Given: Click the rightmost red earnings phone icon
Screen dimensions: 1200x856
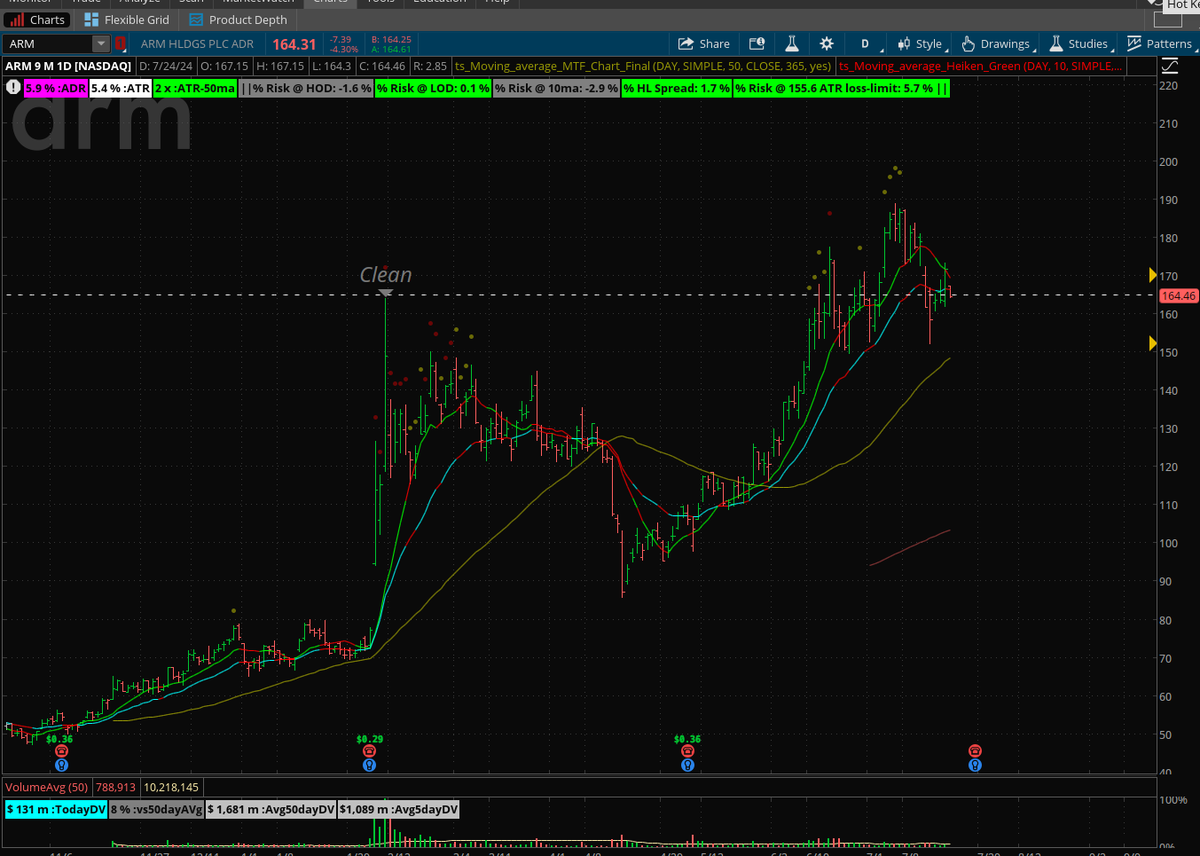Looking at the screenshot, I should pos(975,751).
